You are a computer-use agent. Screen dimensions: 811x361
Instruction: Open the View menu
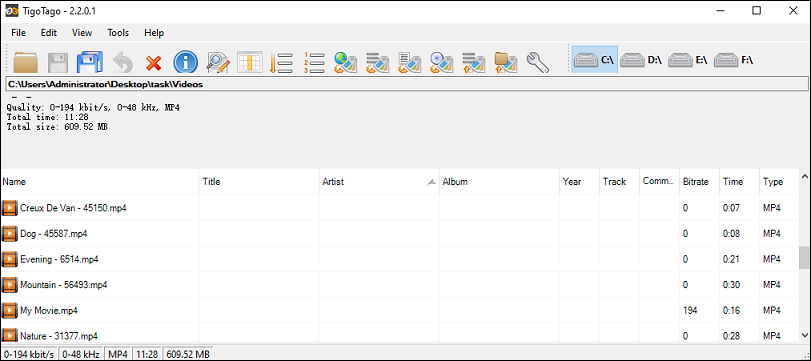coord(82,33)
